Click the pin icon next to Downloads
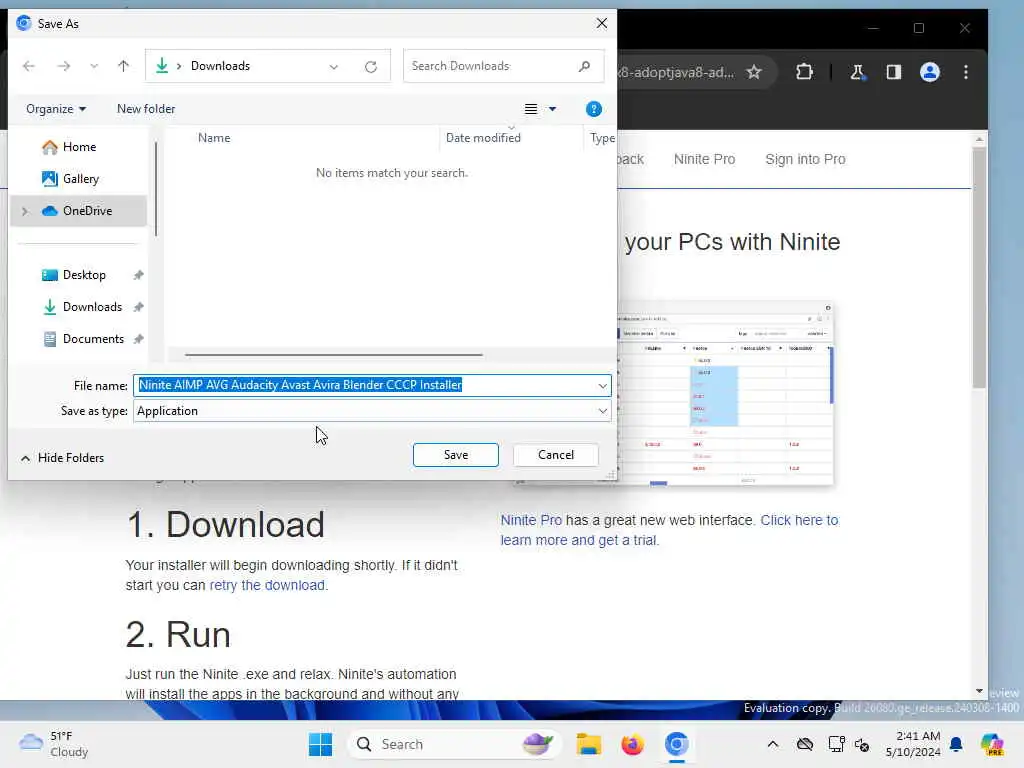 point(138,307)
